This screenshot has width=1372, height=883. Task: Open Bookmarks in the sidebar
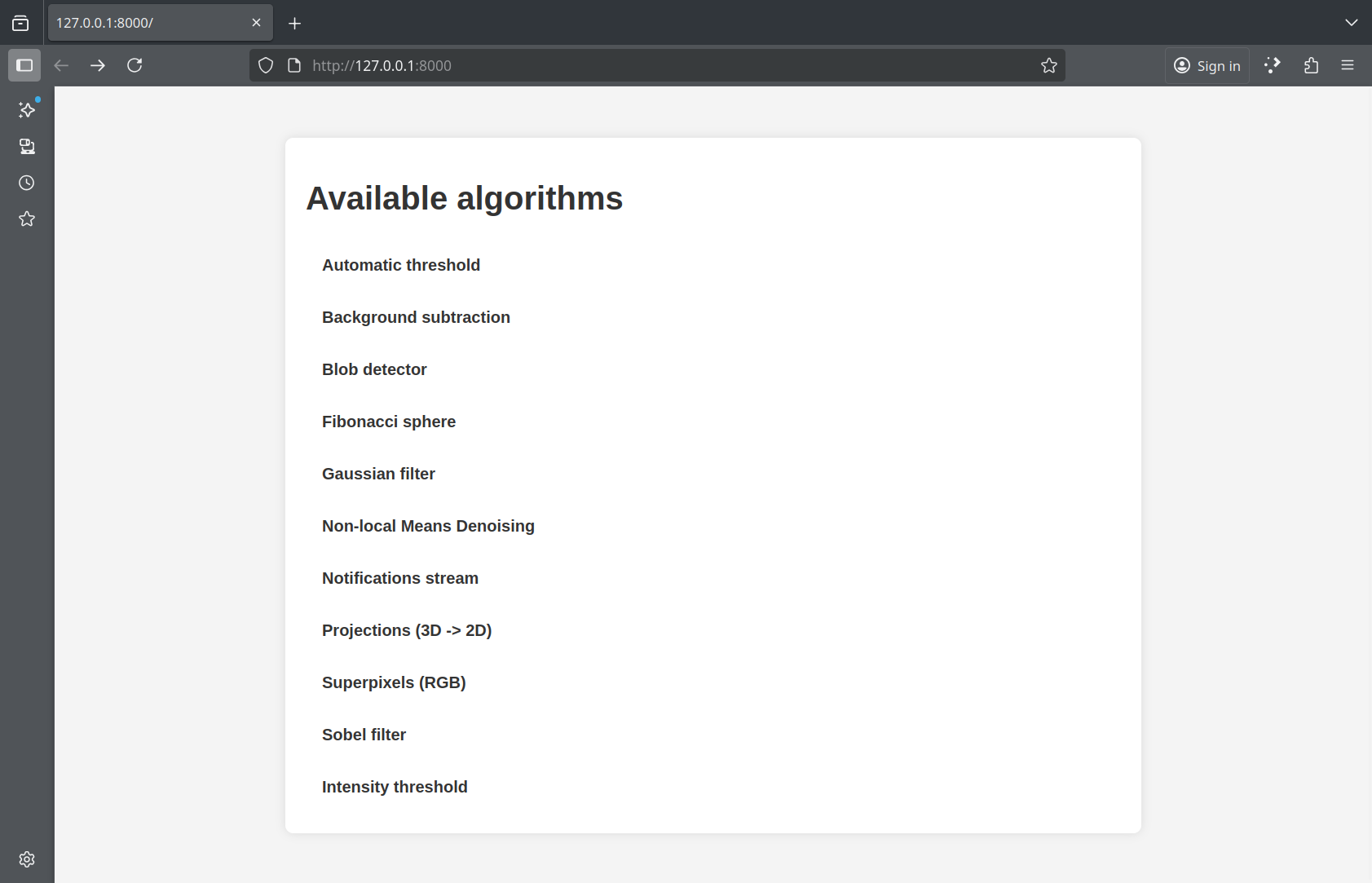[x=27, y=219]
